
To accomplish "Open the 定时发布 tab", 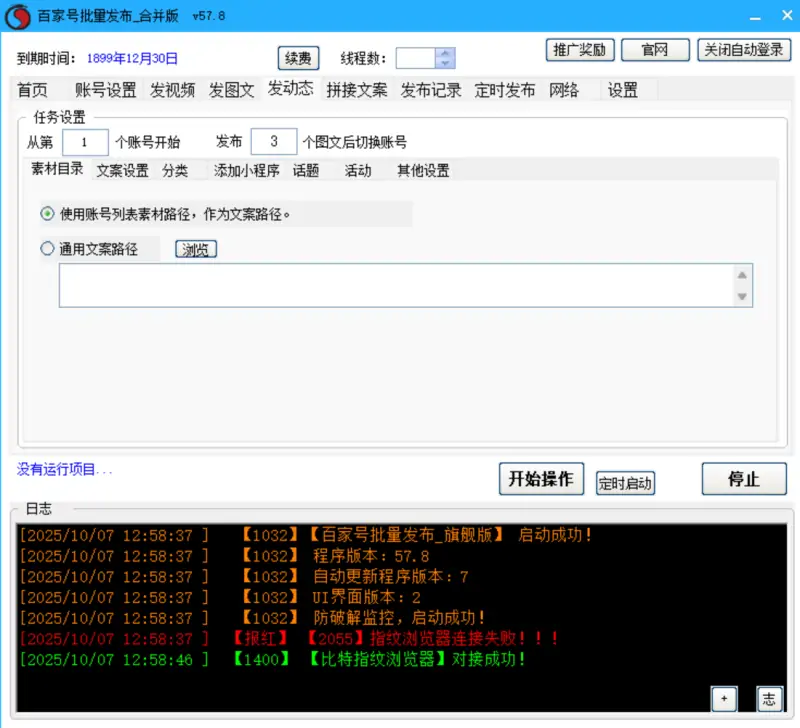I will [x=505, y=90].
